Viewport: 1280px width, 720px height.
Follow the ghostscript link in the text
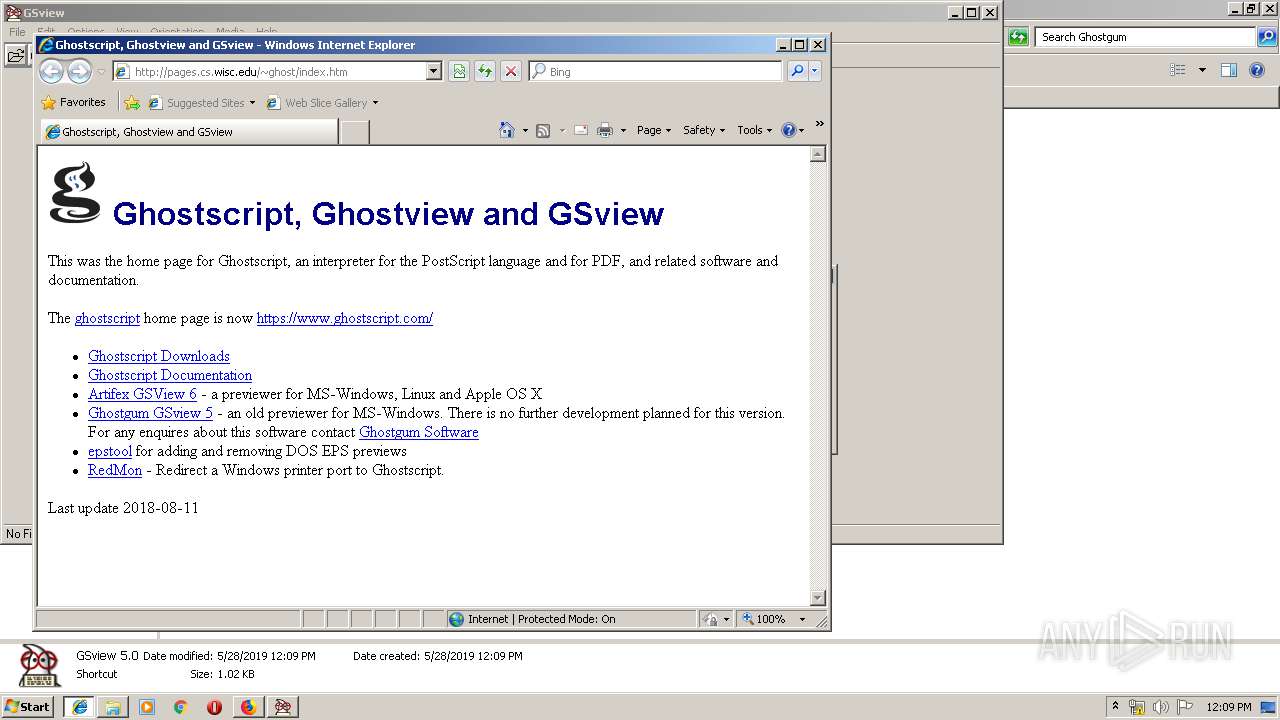coord(107,318)
